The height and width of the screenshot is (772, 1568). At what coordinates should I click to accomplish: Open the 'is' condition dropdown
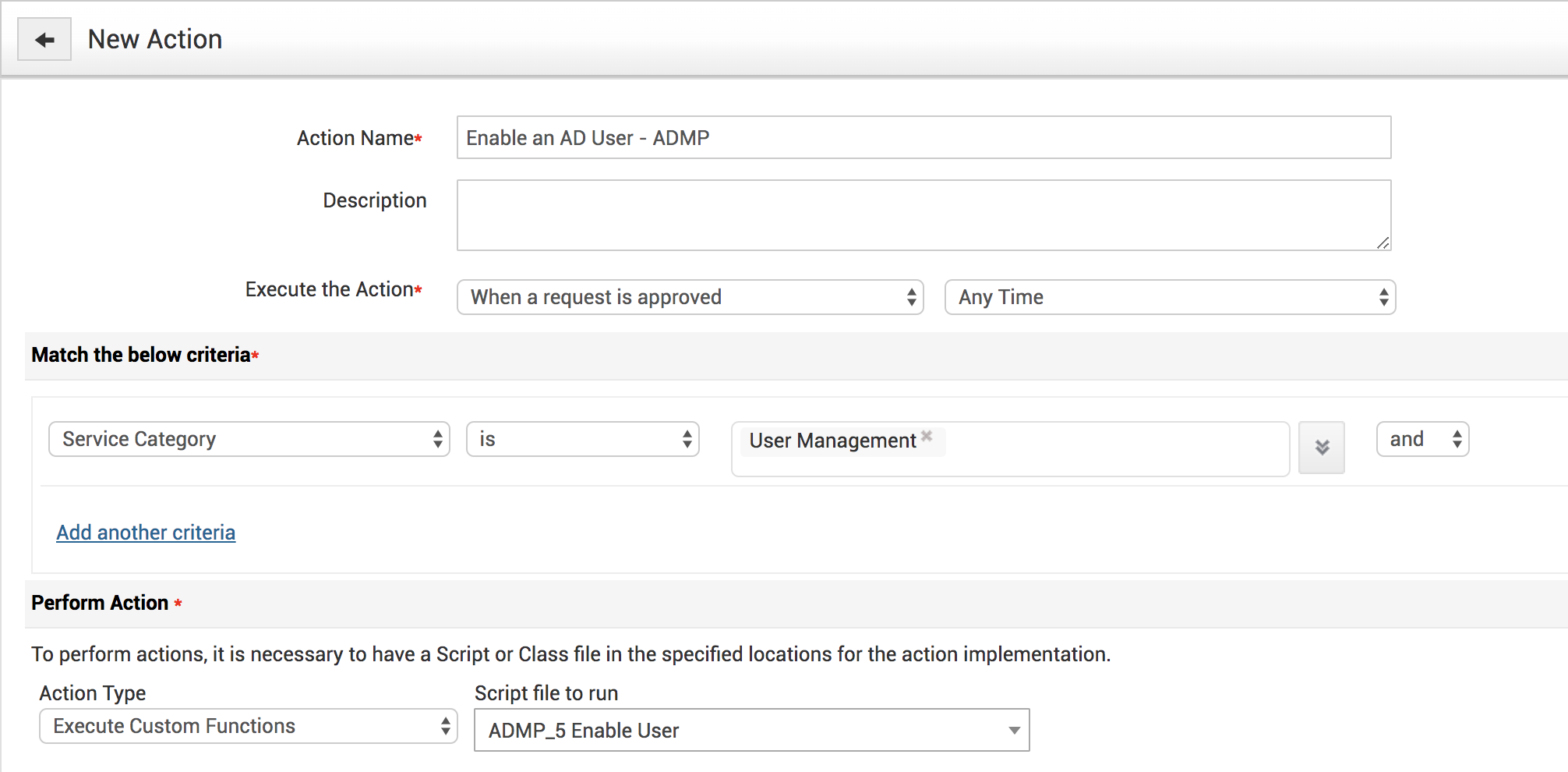(x=582, y=439)
